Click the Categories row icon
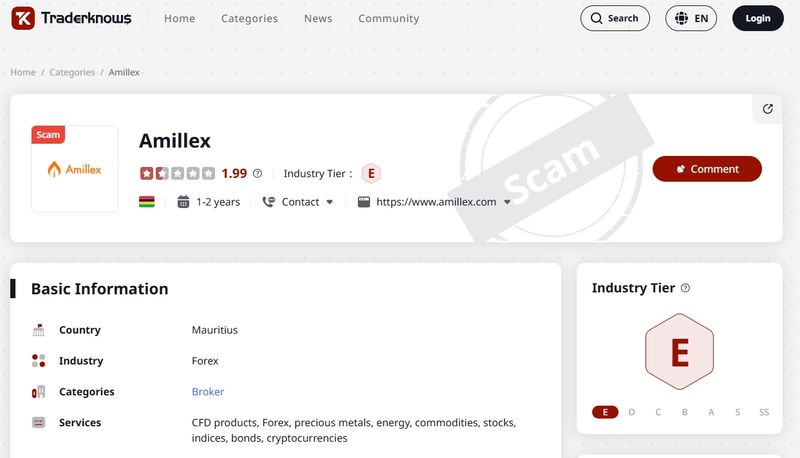 tap(39, 392)
